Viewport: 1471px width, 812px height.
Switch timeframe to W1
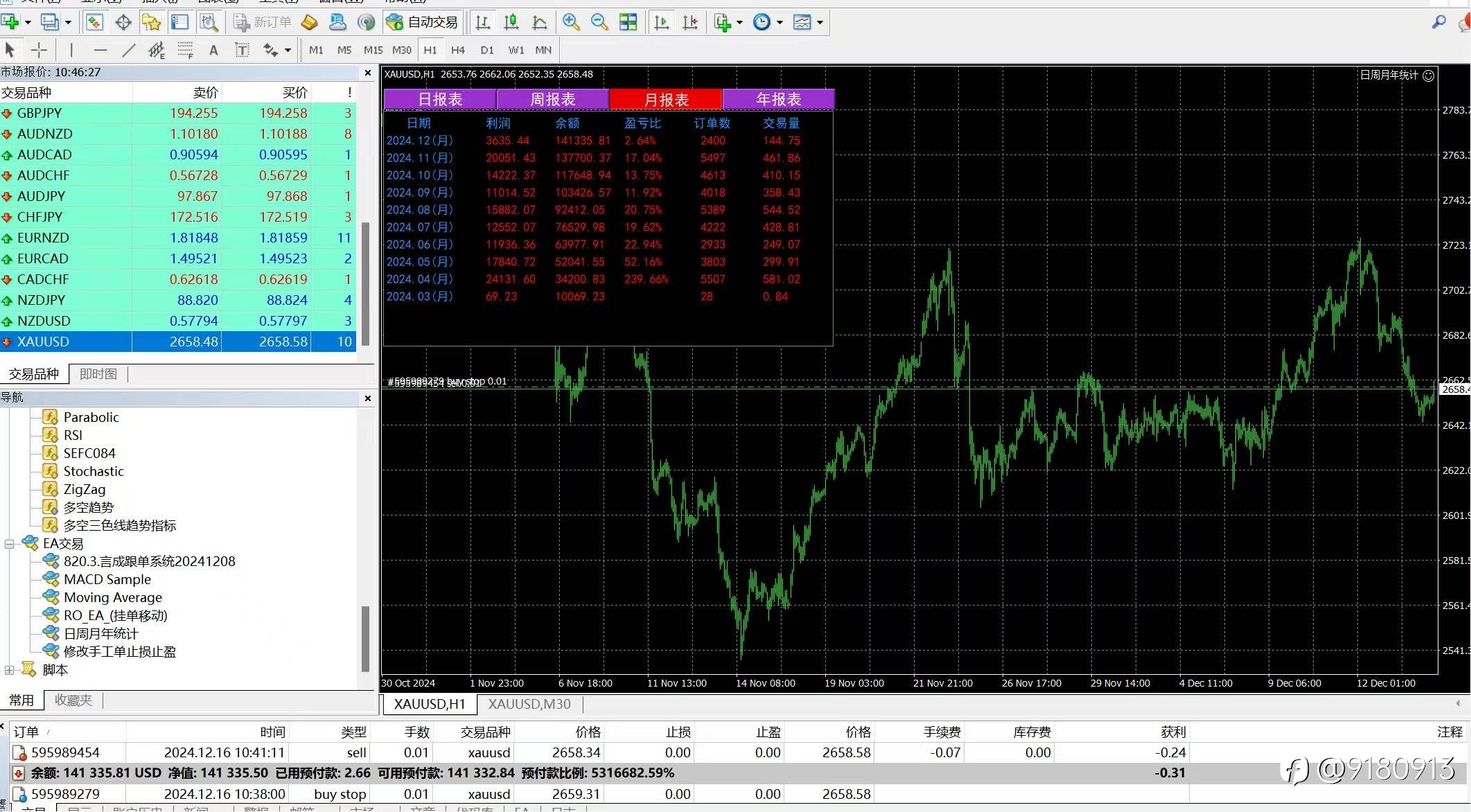click(x=516, y=50)
